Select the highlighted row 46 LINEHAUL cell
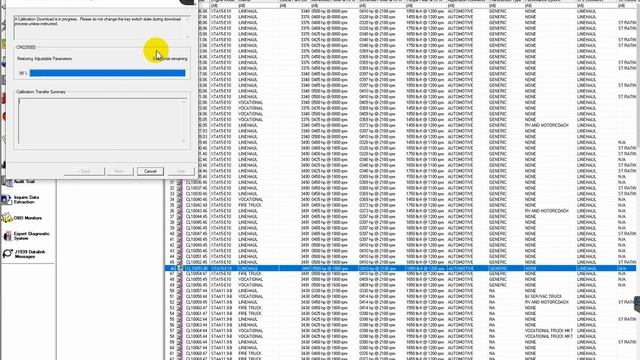 (258, 268)
